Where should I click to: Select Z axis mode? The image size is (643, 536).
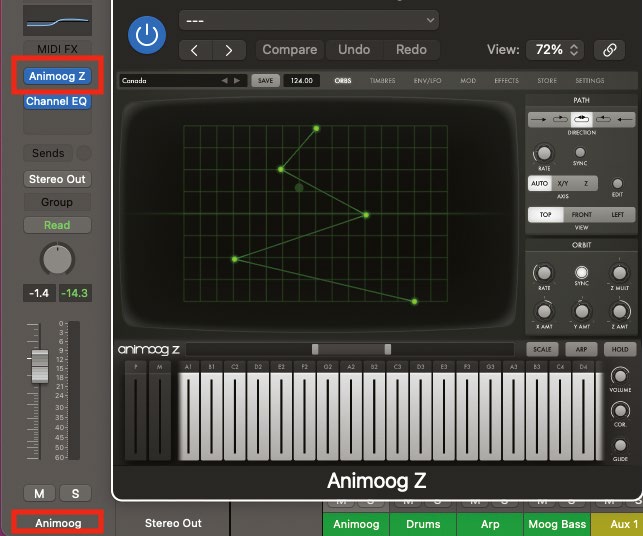coord(586,183)
